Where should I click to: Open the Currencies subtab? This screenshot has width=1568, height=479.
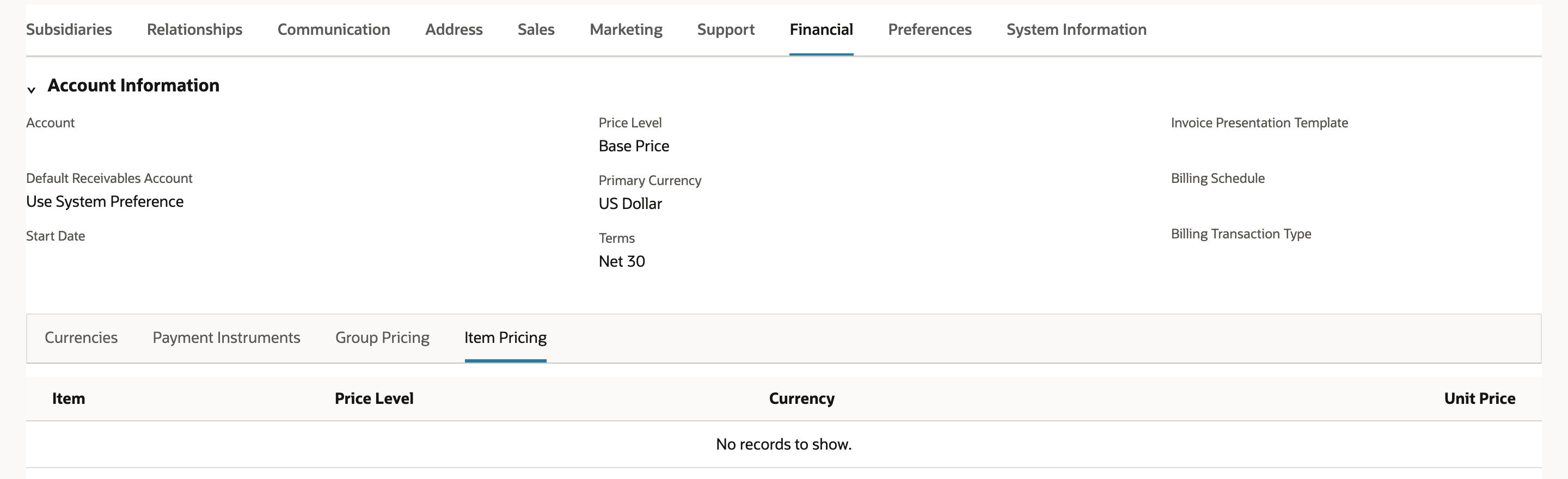pyautogui.click(x=81, y=337)
